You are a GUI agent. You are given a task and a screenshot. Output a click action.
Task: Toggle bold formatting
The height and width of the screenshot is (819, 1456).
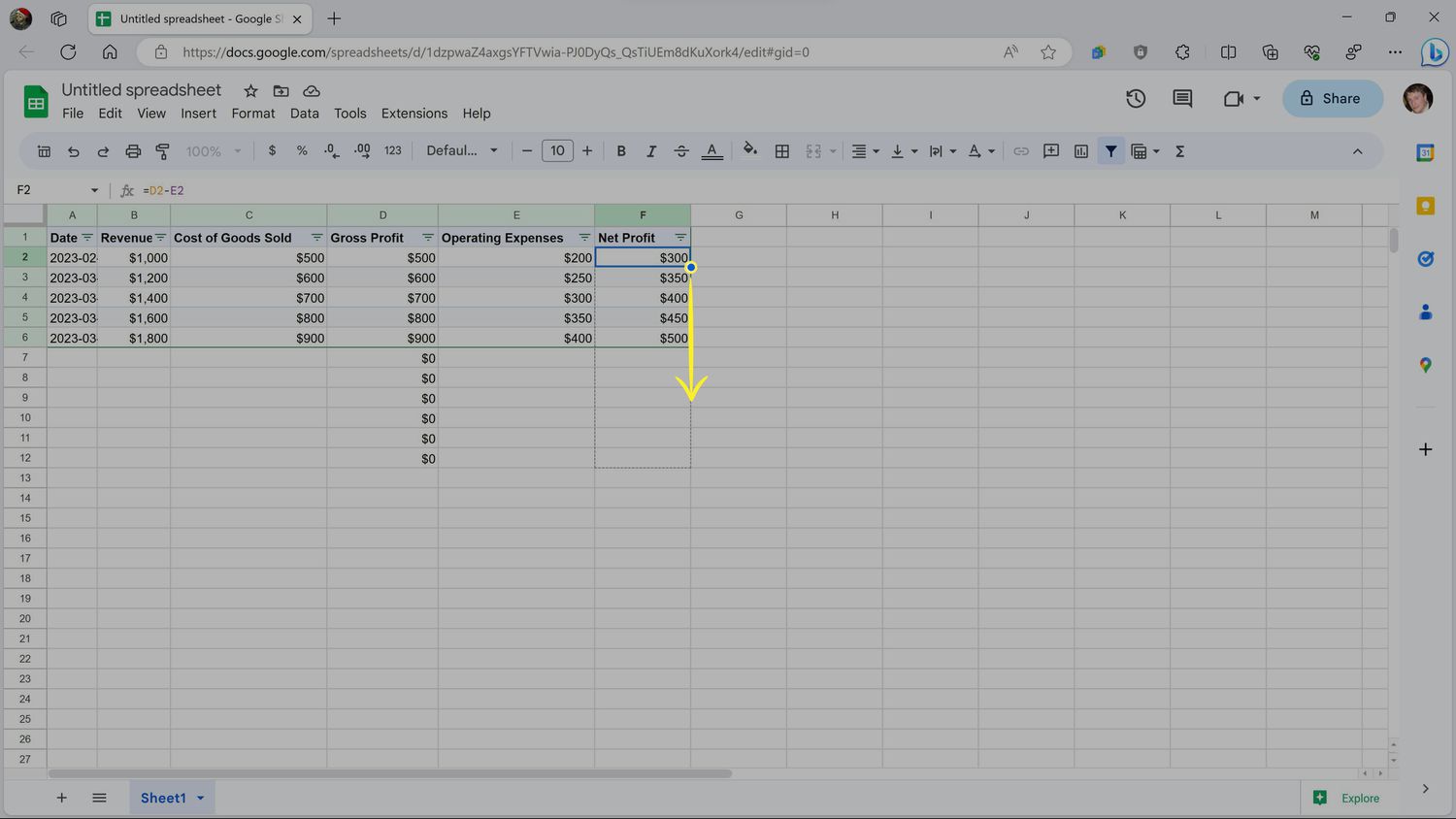[x=621, y=151]
